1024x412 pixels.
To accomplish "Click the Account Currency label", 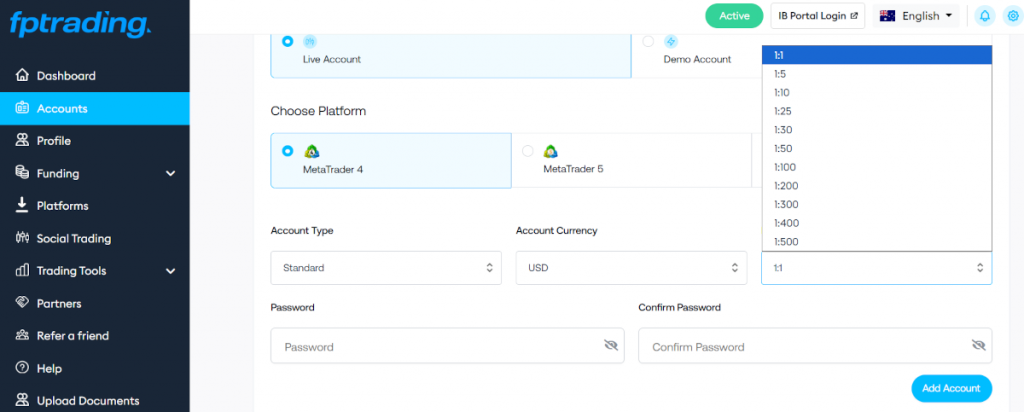I will pos(556,230).
